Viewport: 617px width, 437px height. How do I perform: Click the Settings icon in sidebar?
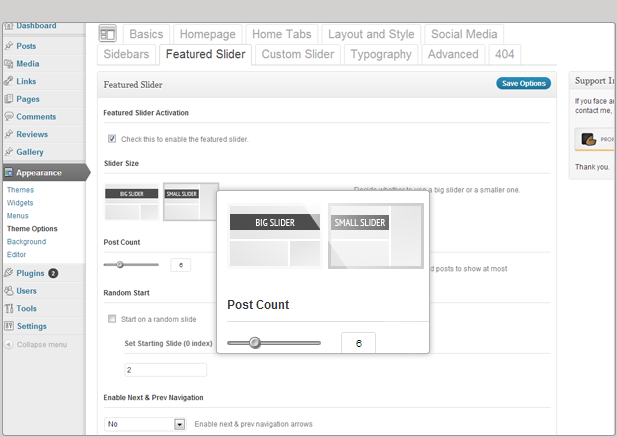(9, 326)
